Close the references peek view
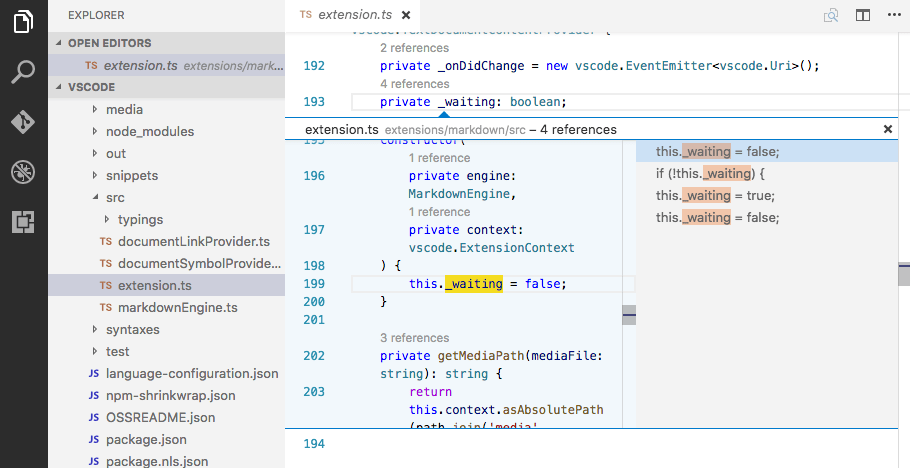912x468 pixels. [888, 129]
